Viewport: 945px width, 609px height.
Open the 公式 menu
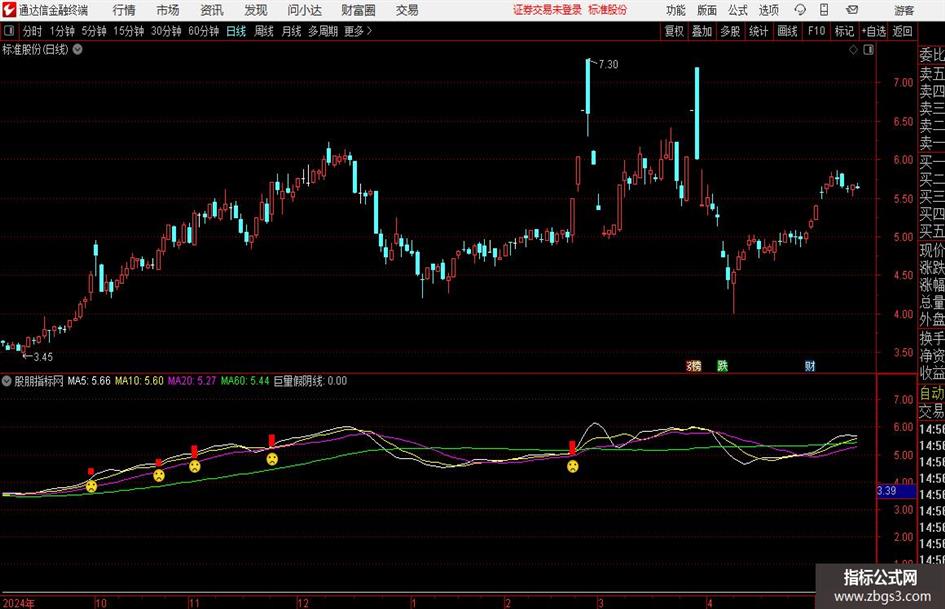pyautogui.click(x=737, y=10)
